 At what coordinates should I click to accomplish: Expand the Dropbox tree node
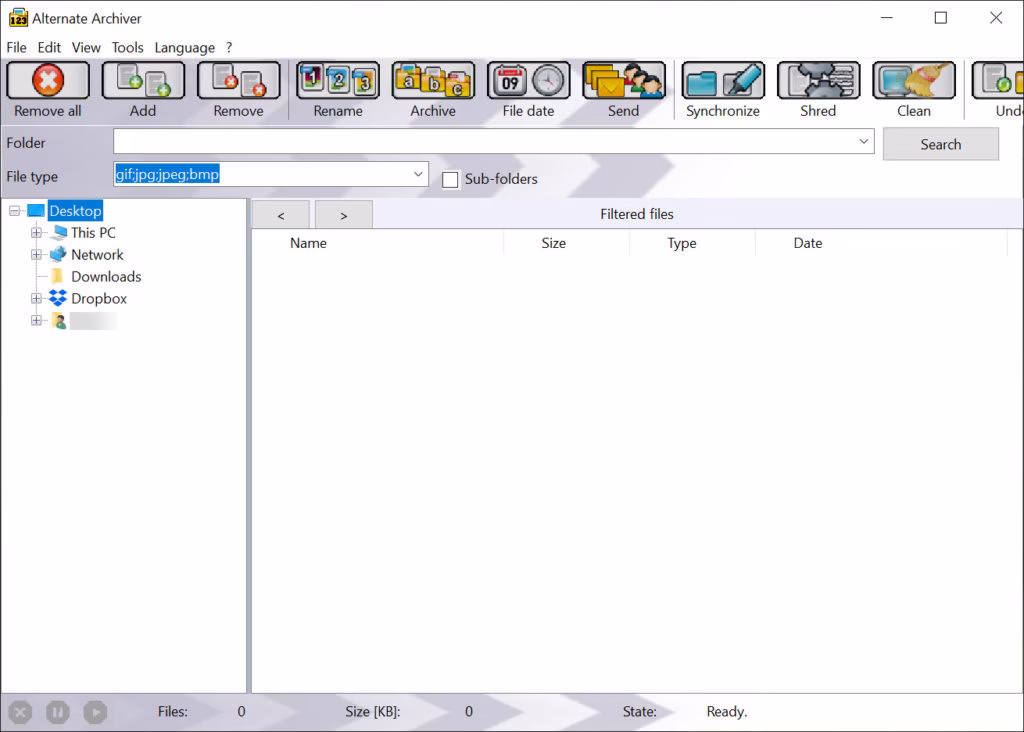point(37,299)
